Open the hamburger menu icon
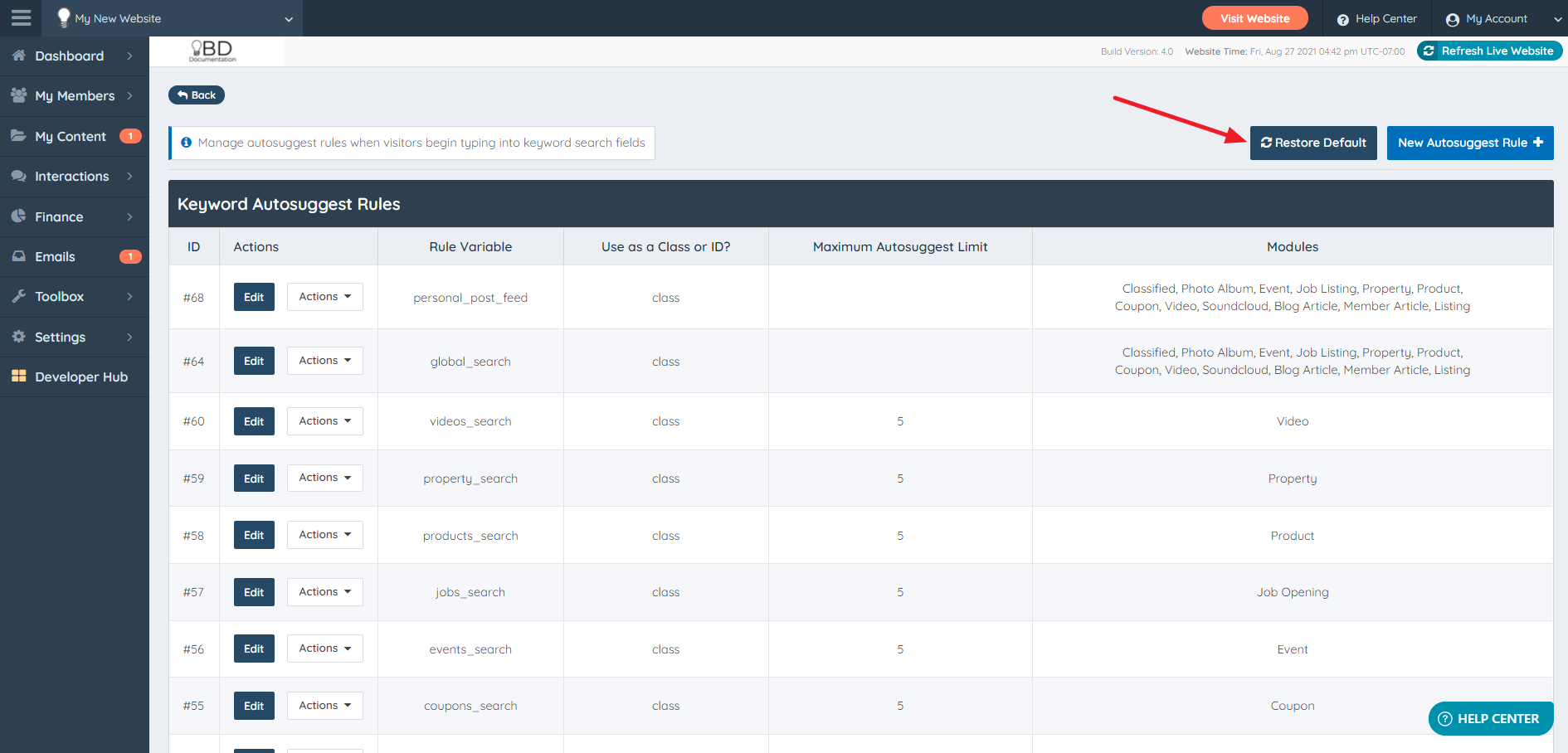The height and width of the screenshot is (753, 1568). point(21,17)
